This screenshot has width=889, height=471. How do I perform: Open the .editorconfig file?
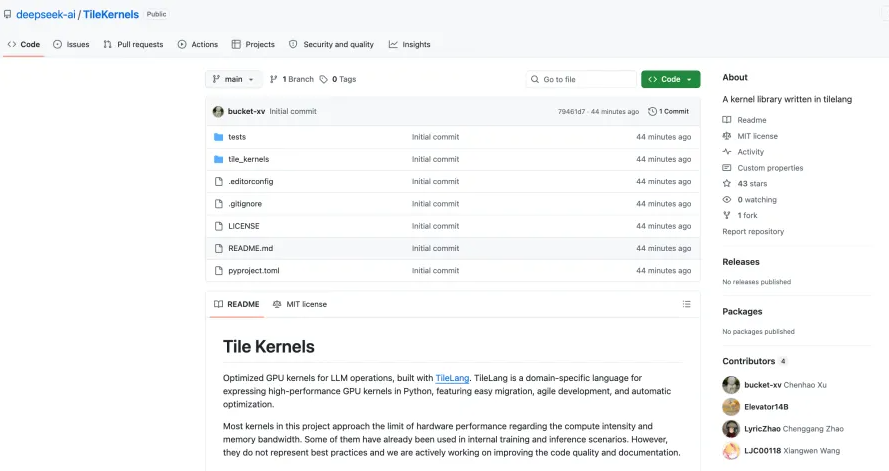[x=251, y=181]
